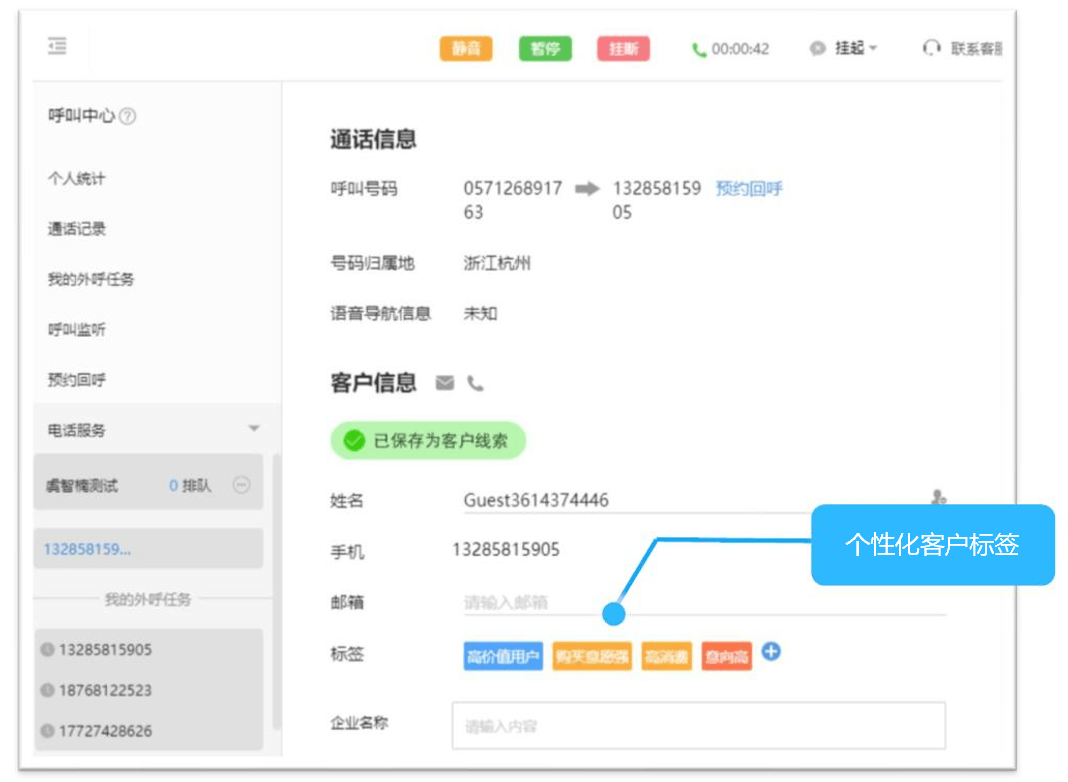Pause the call with the 暂停 button
Screen dimensions: 1068x782
tap(545, 48)
